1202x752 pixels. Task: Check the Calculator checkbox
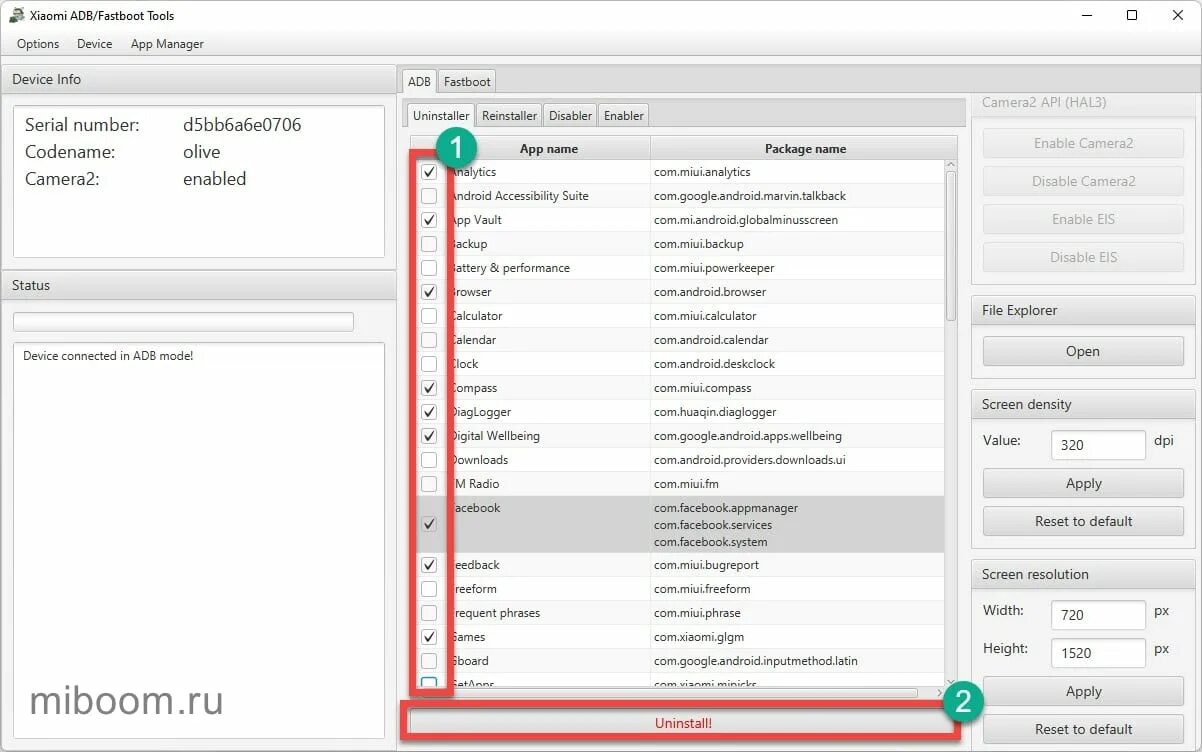coord(429,316)
